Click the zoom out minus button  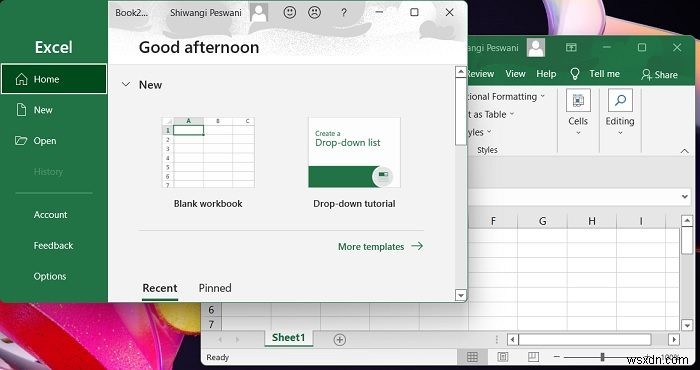point(557,357)
